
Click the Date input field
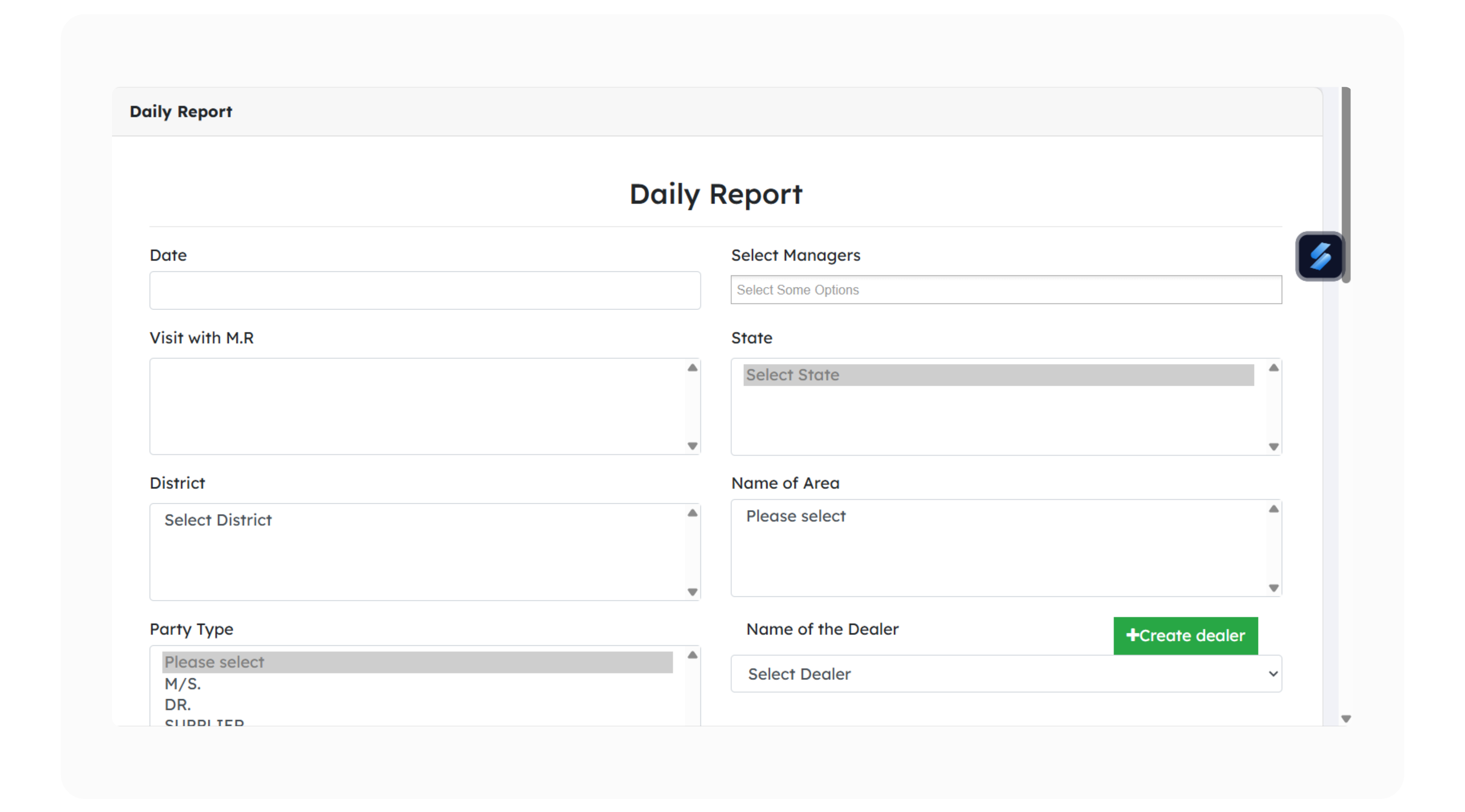pyautogui.click(x=425, y=290)
